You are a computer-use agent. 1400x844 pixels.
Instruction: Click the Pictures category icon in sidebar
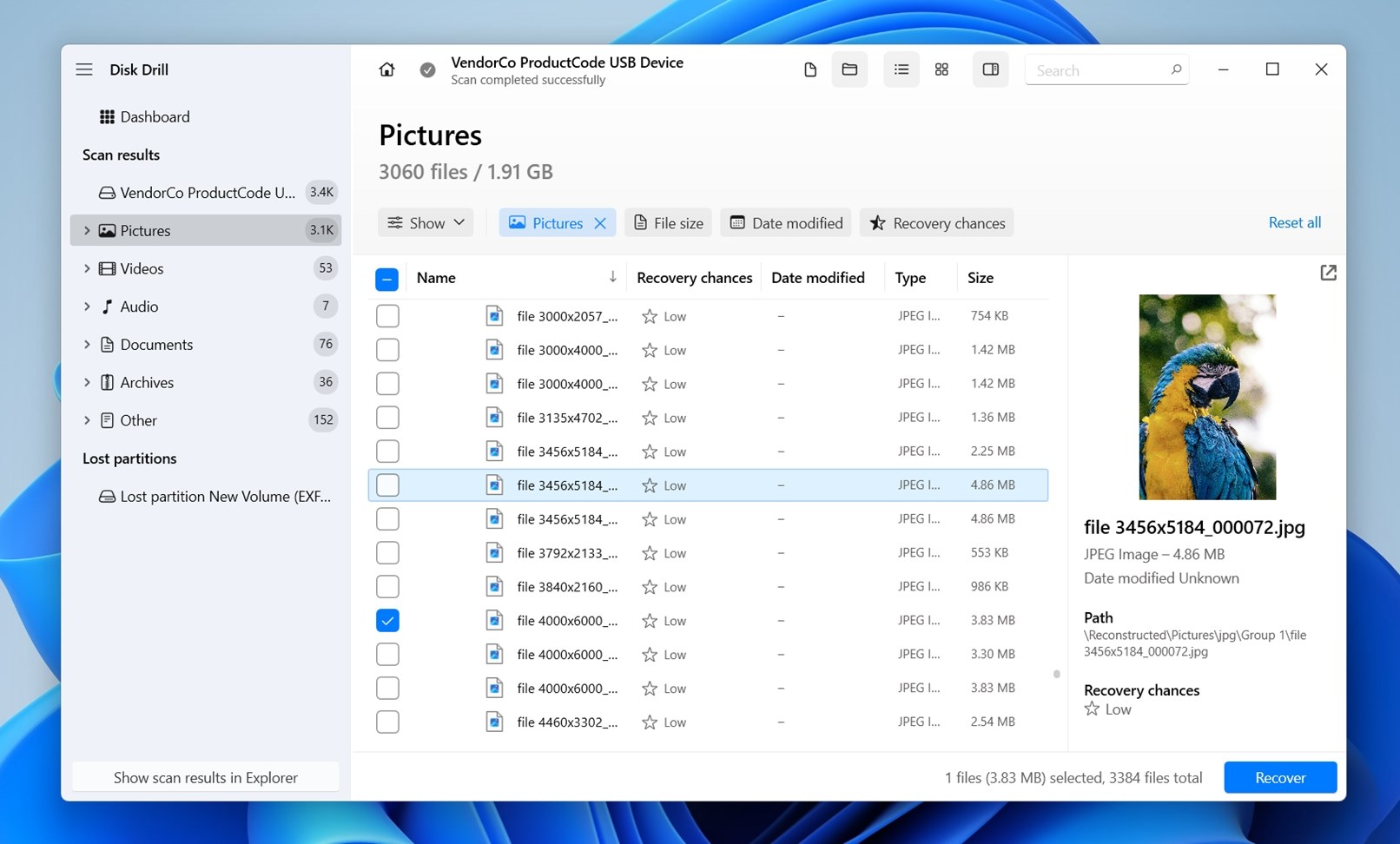point(107,230)
